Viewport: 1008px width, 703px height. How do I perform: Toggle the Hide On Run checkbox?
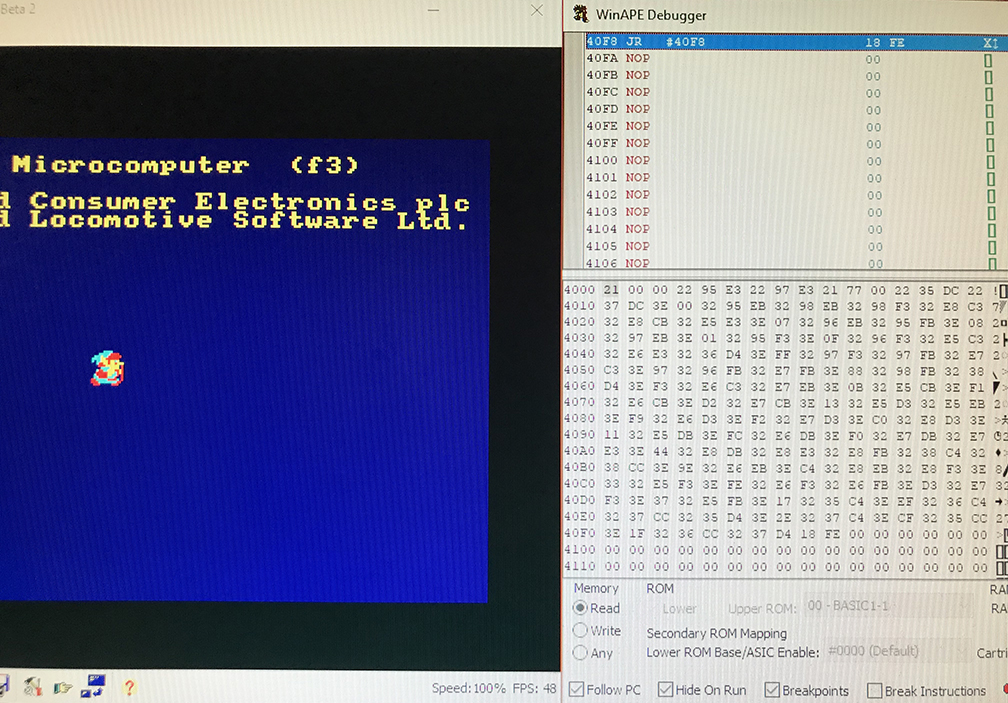tap(665, 690)
